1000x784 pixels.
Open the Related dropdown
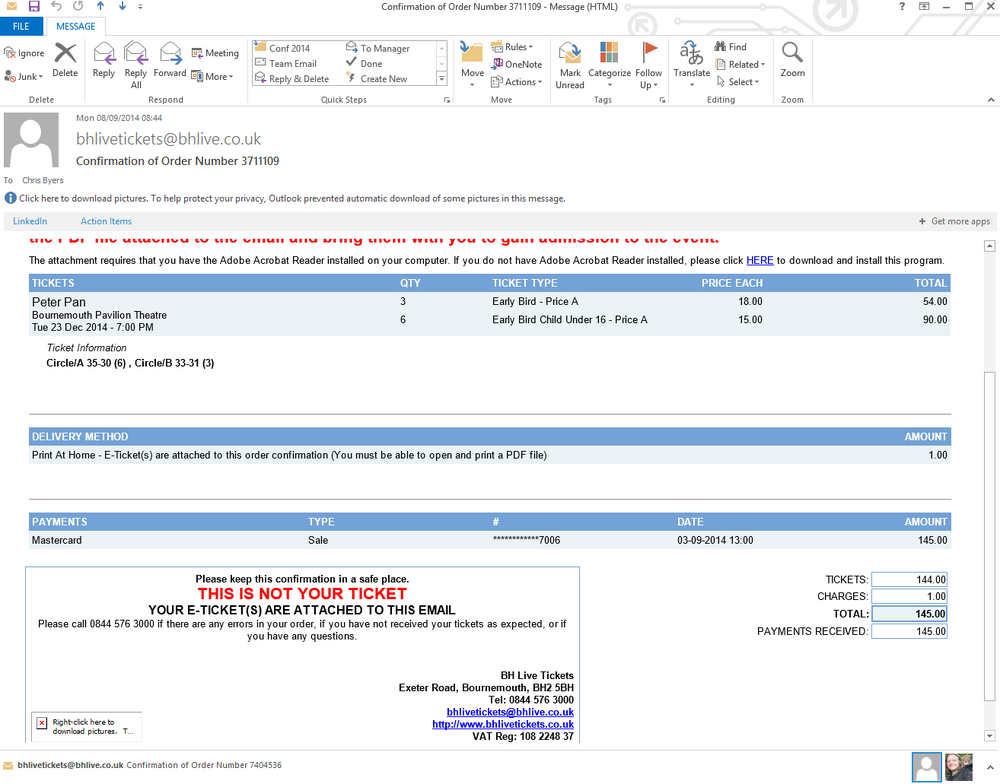tap(740, 64)
